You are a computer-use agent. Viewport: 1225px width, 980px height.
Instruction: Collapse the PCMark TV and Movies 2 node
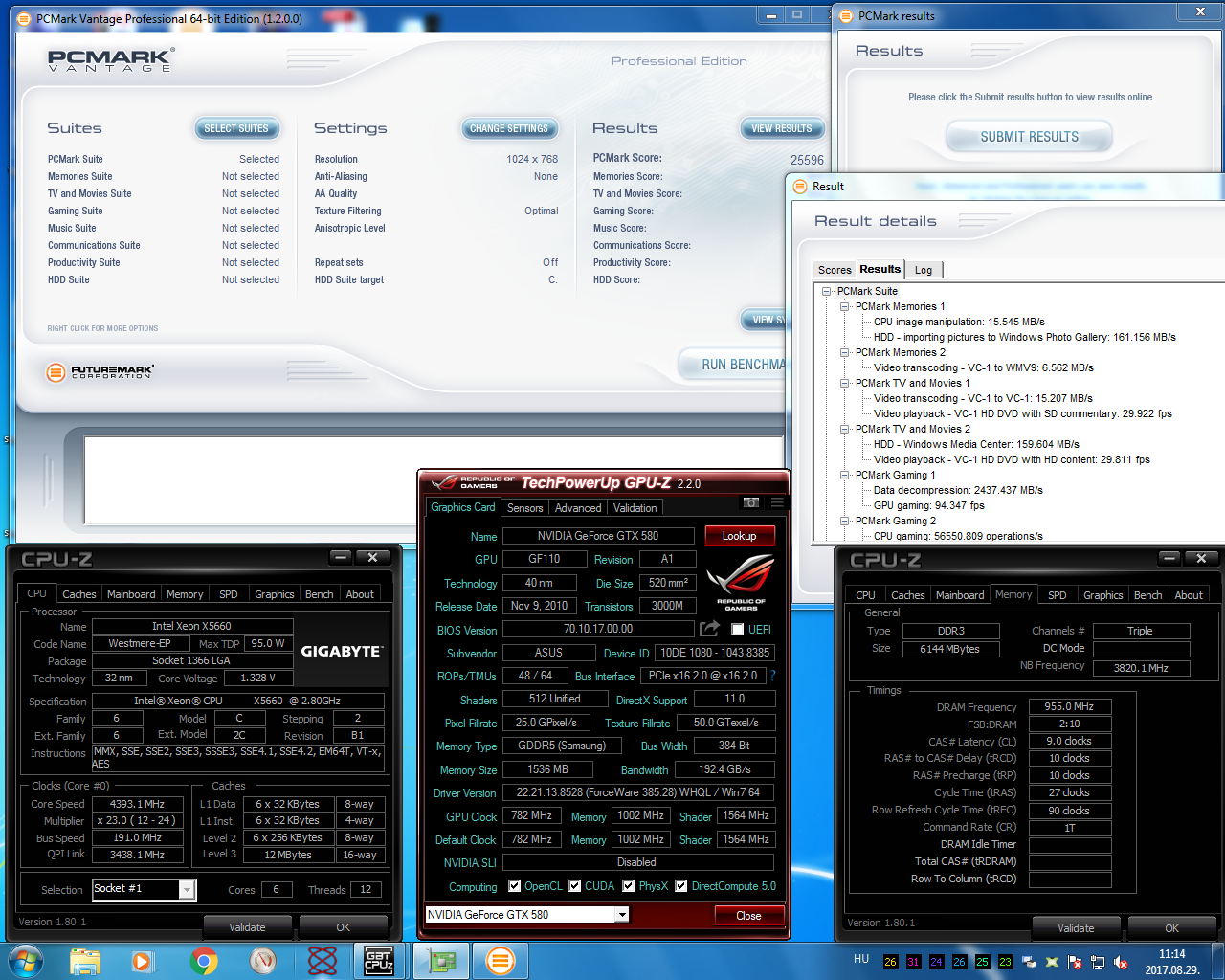845,429
